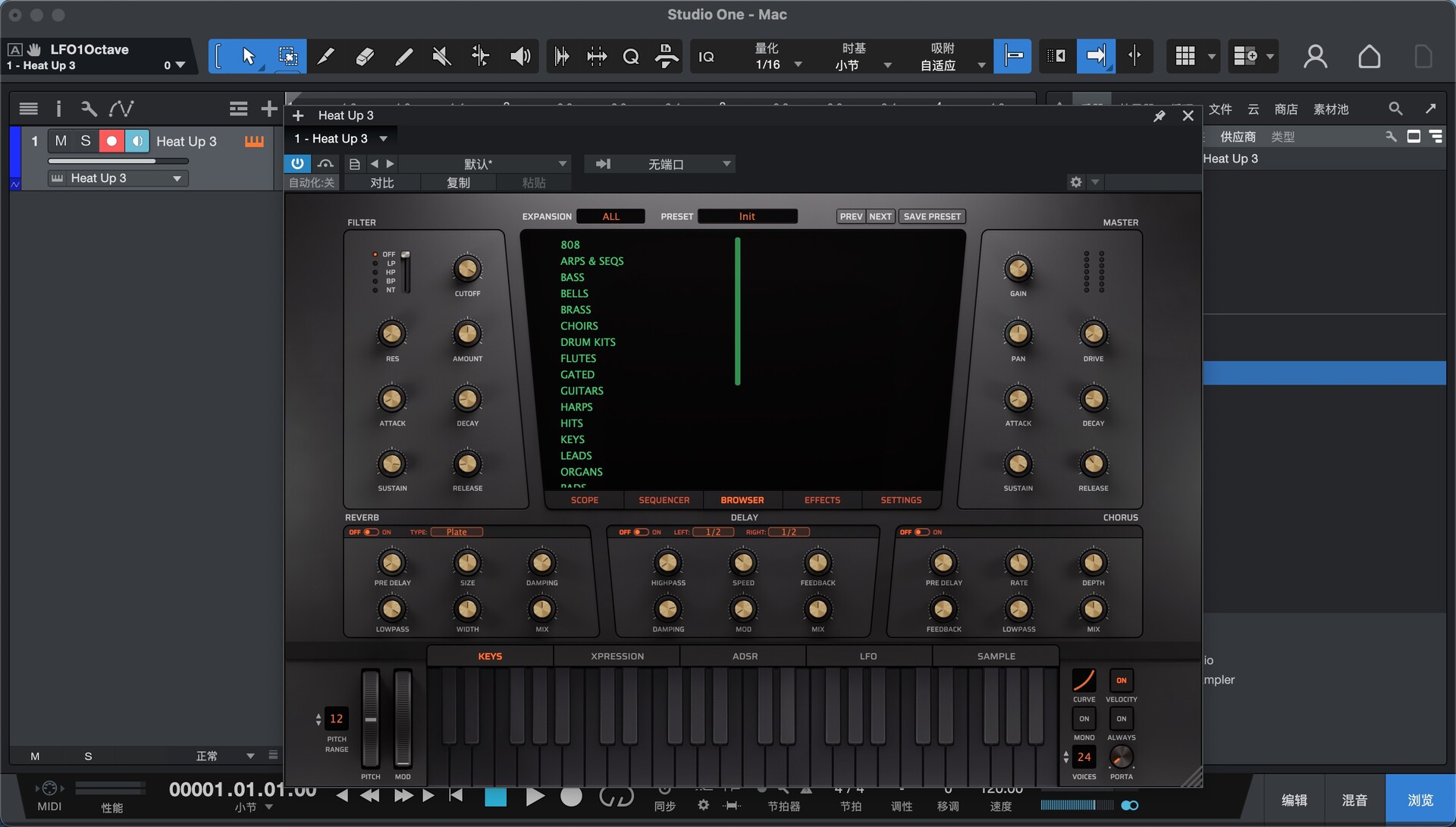Switch to the EFFECTS tab
The height and width of the screenshot is (827, 1456).
(822, 500)
